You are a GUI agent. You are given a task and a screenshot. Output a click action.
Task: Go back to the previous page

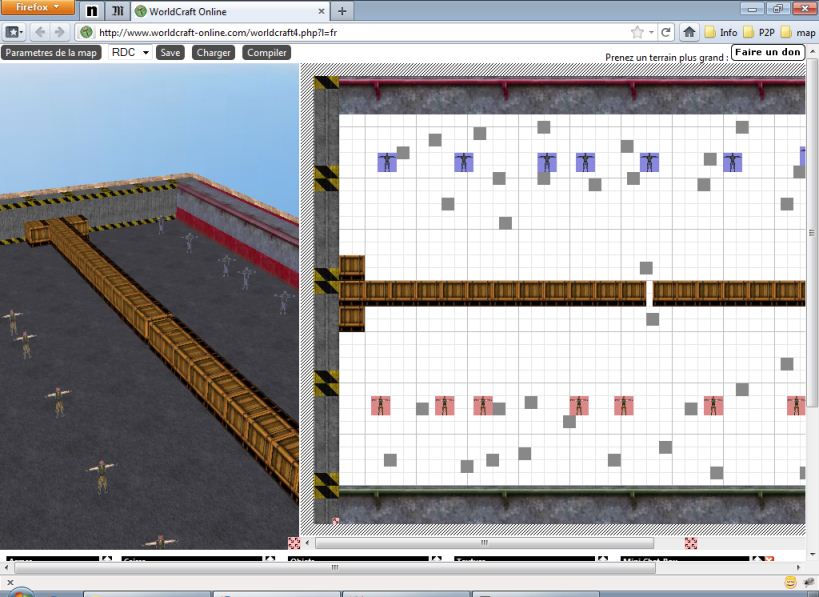click(40, 32)
